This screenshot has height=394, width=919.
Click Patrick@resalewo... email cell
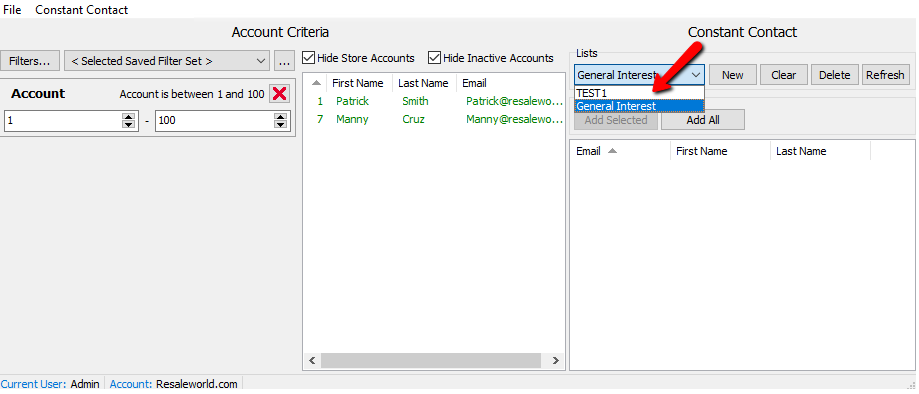515,101
